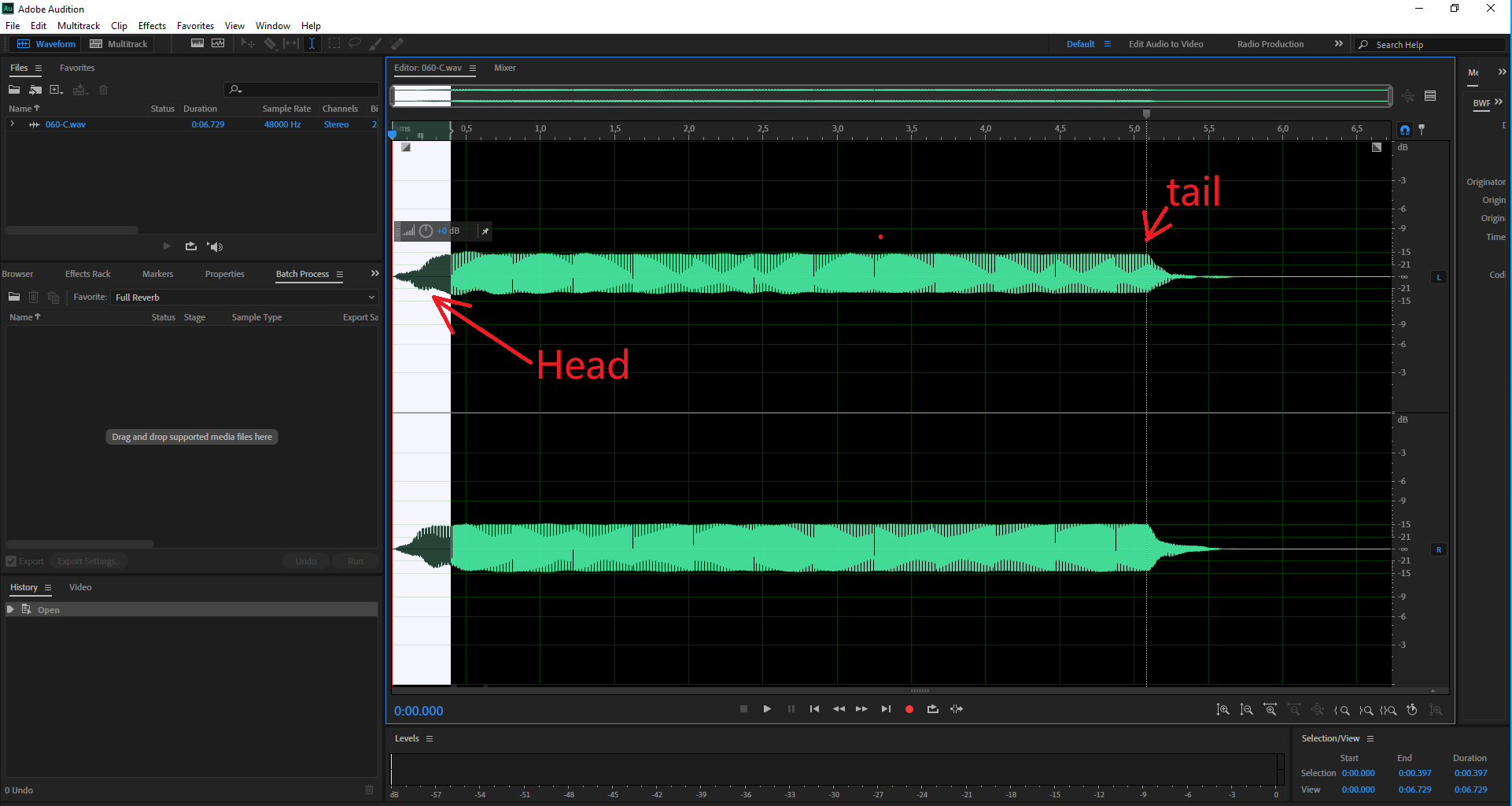Toggle Loop Playback in transport
Screen dimensions: 1512x806
pyautogui.click(x=933, y=709)
